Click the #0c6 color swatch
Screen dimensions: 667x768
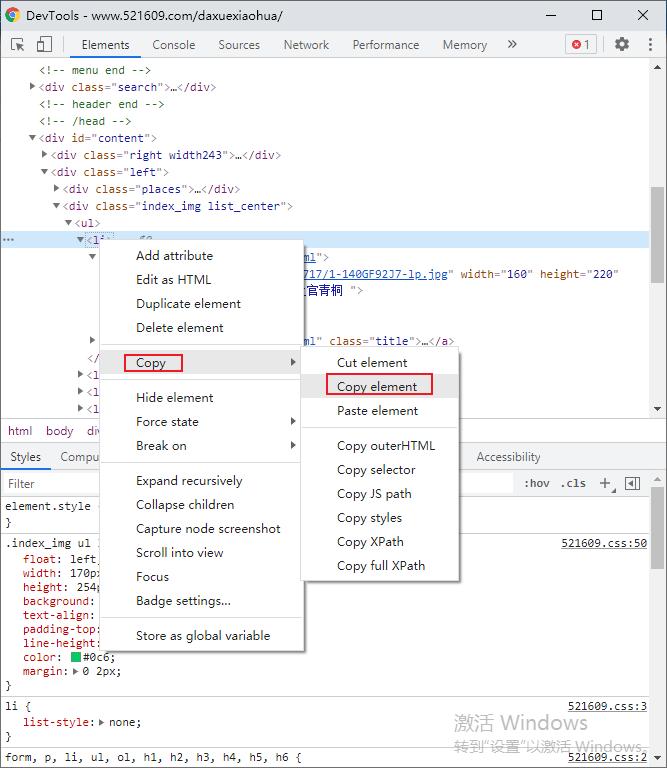[76, 657]
